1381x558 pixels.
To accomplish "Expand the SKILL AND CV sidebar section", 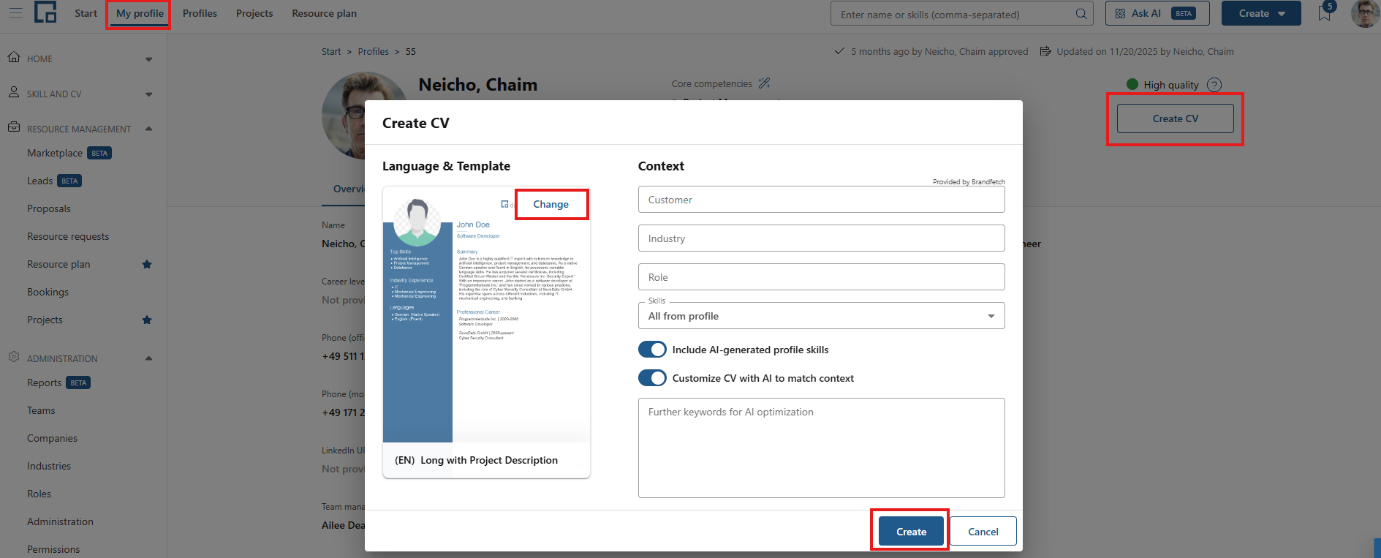I will coord(149,94).
